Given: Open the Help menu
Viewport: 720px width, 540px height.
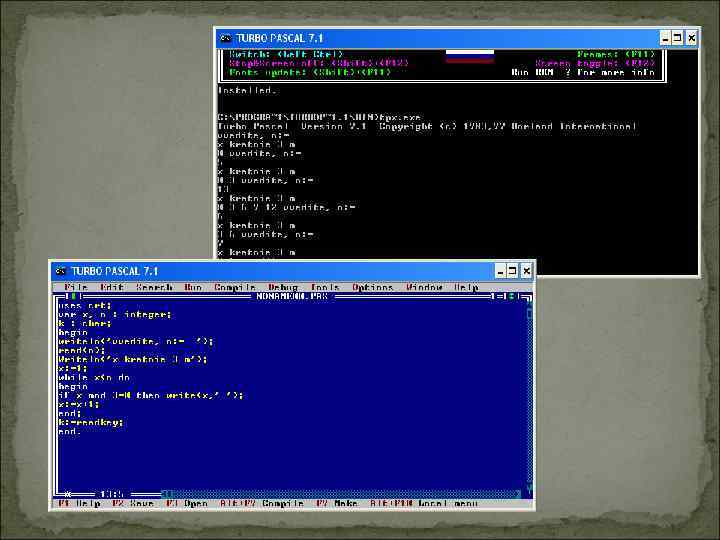Looking at the screenshot, I should pyautogui.click(x=466, y=287).
